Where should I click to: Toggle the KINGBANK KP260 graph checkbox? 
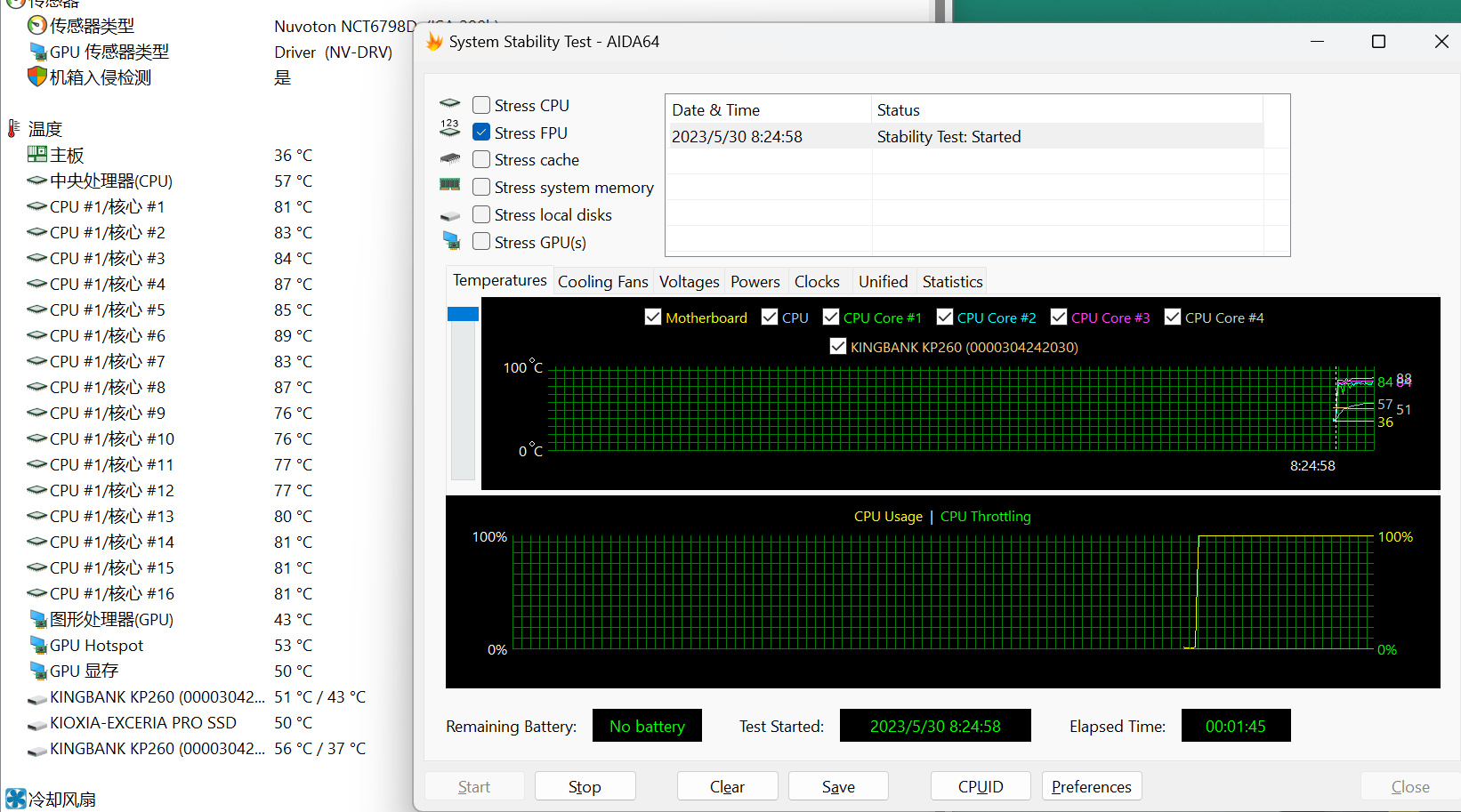pyautogui.click(x=838, y=347)
